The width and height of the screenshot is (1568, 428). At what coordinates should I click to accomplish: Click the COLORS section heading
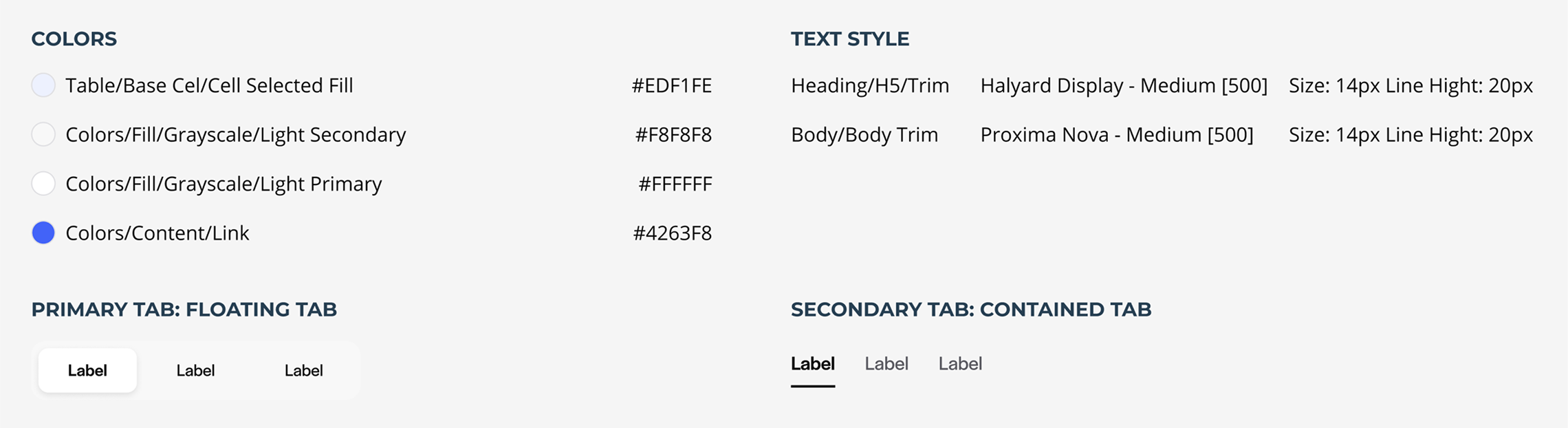click(x=74, y=39)
